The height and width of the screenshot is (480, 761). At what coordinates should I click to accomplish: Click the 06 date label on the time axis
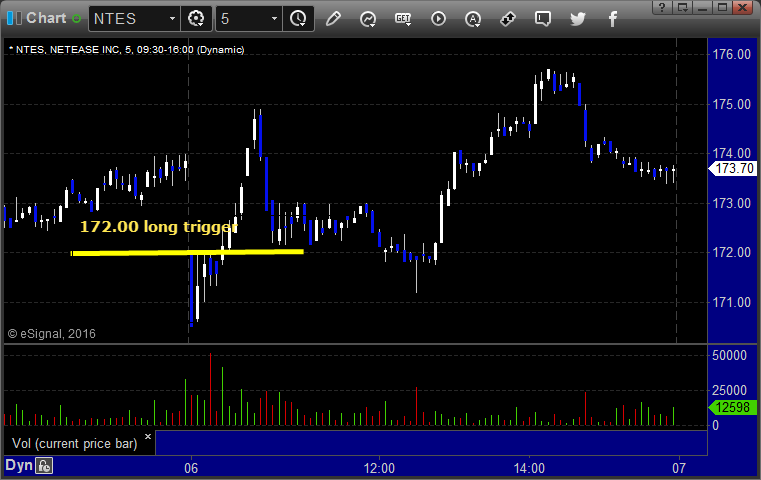point(191,468)
